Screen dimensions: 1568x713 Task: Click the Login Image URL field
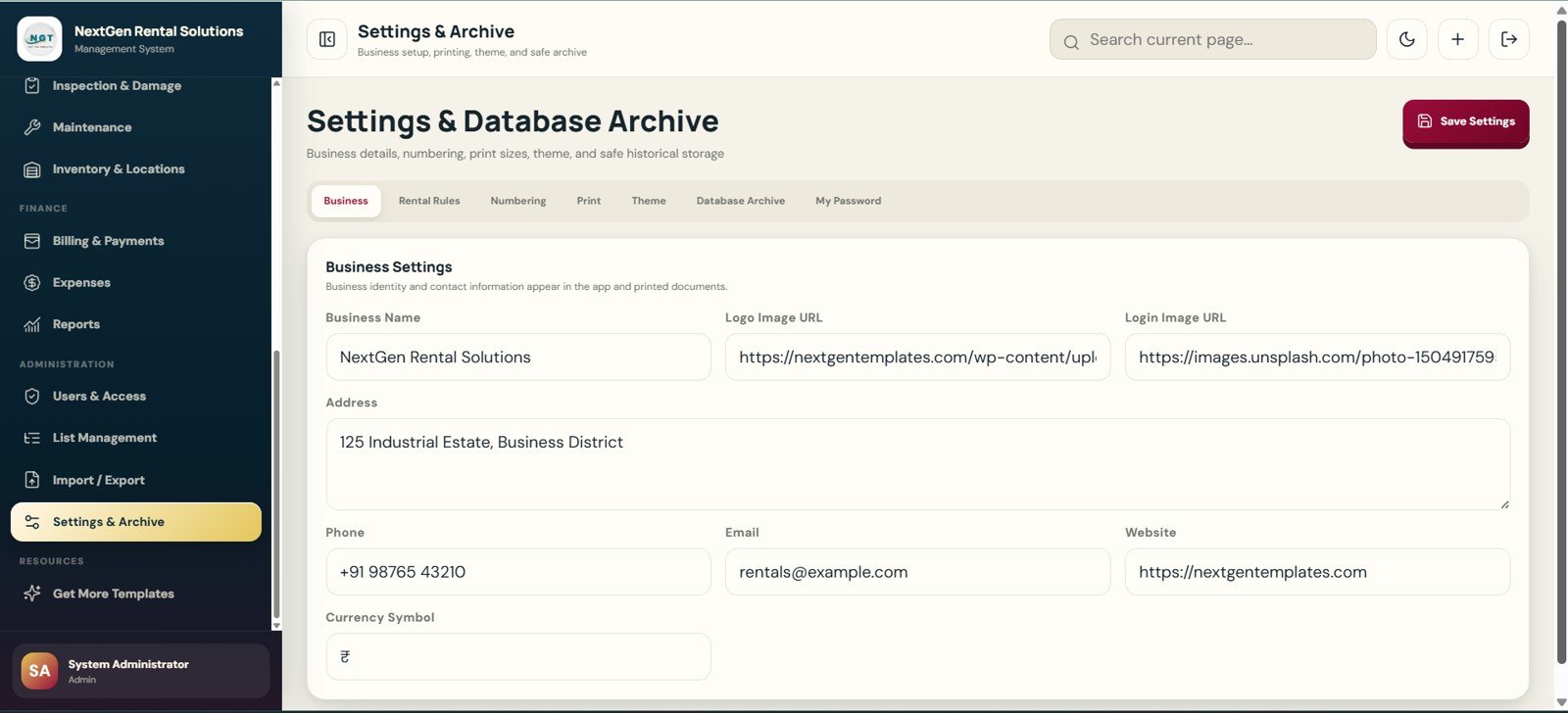point(1317,357)
